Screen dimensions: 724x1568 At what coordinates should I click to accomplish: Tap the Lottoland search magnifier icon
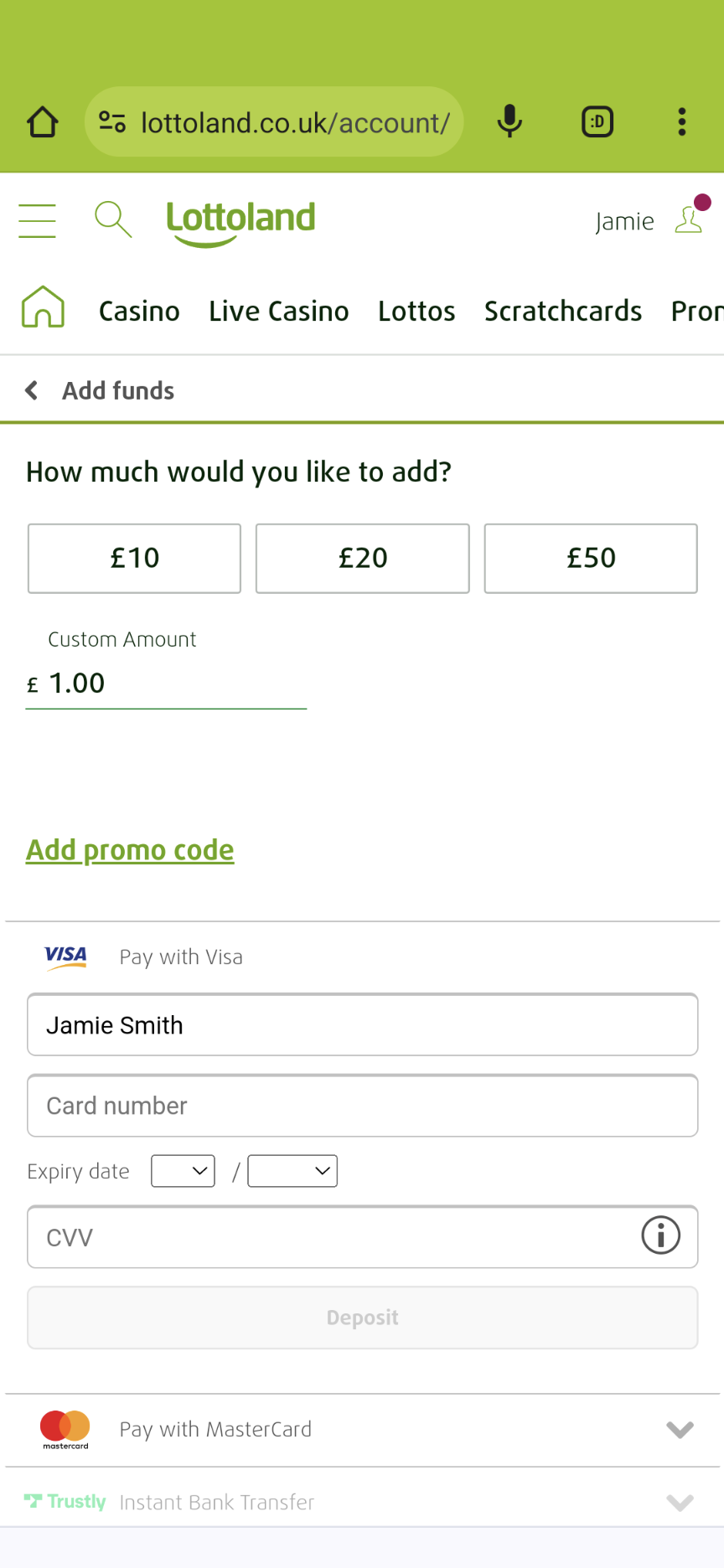coord(113,220)
